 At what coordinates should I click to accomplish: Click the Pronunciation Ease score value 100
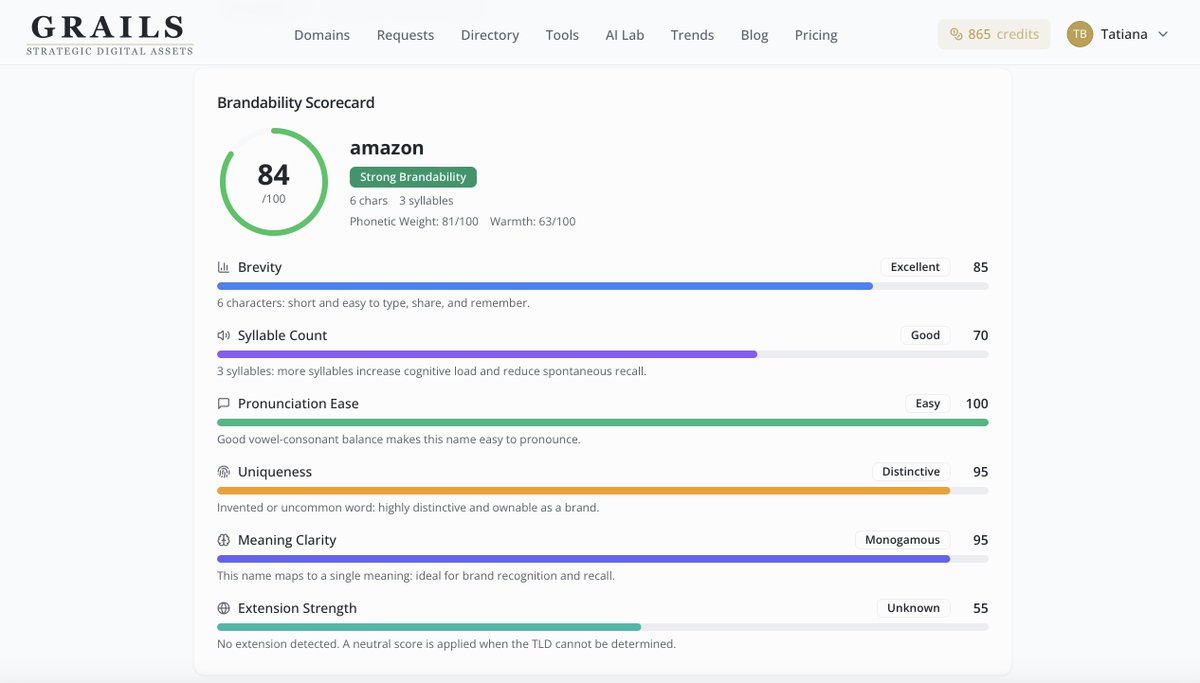[977, 404]
